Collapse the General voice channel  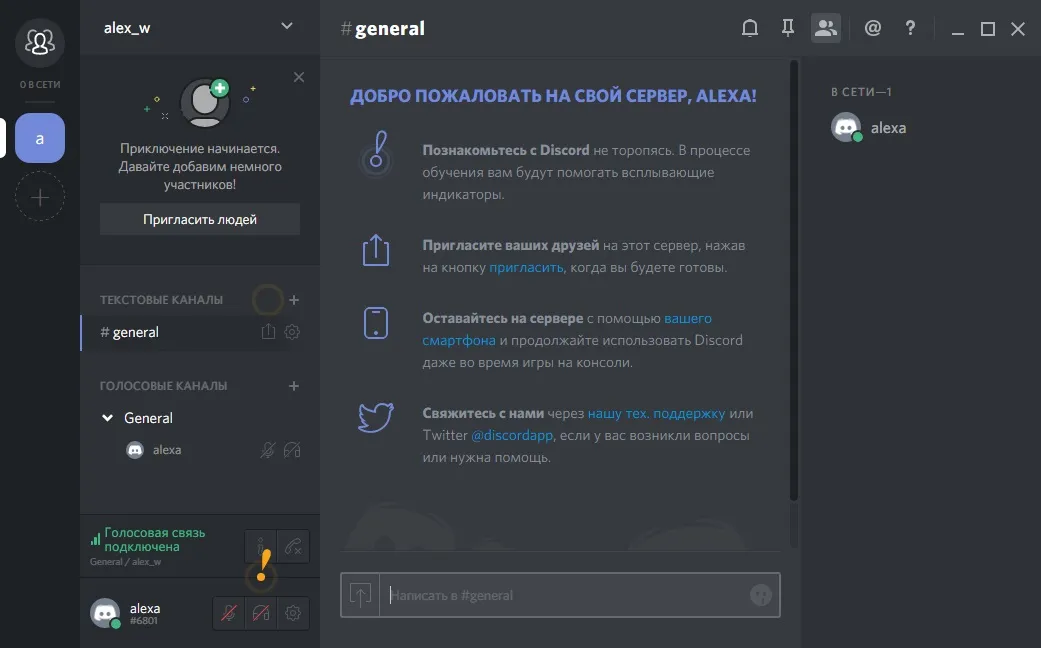click(x=108, y=418)
